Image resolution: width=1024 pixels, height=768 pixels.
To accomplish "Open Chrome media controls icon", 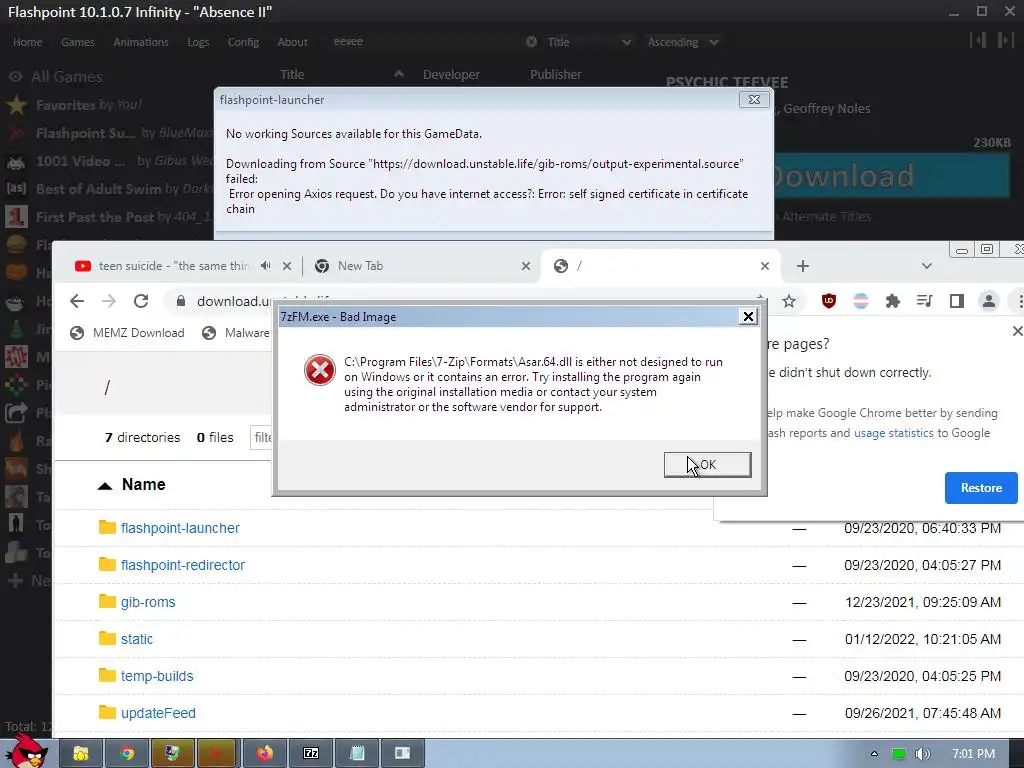I will (x=925, y=301).
